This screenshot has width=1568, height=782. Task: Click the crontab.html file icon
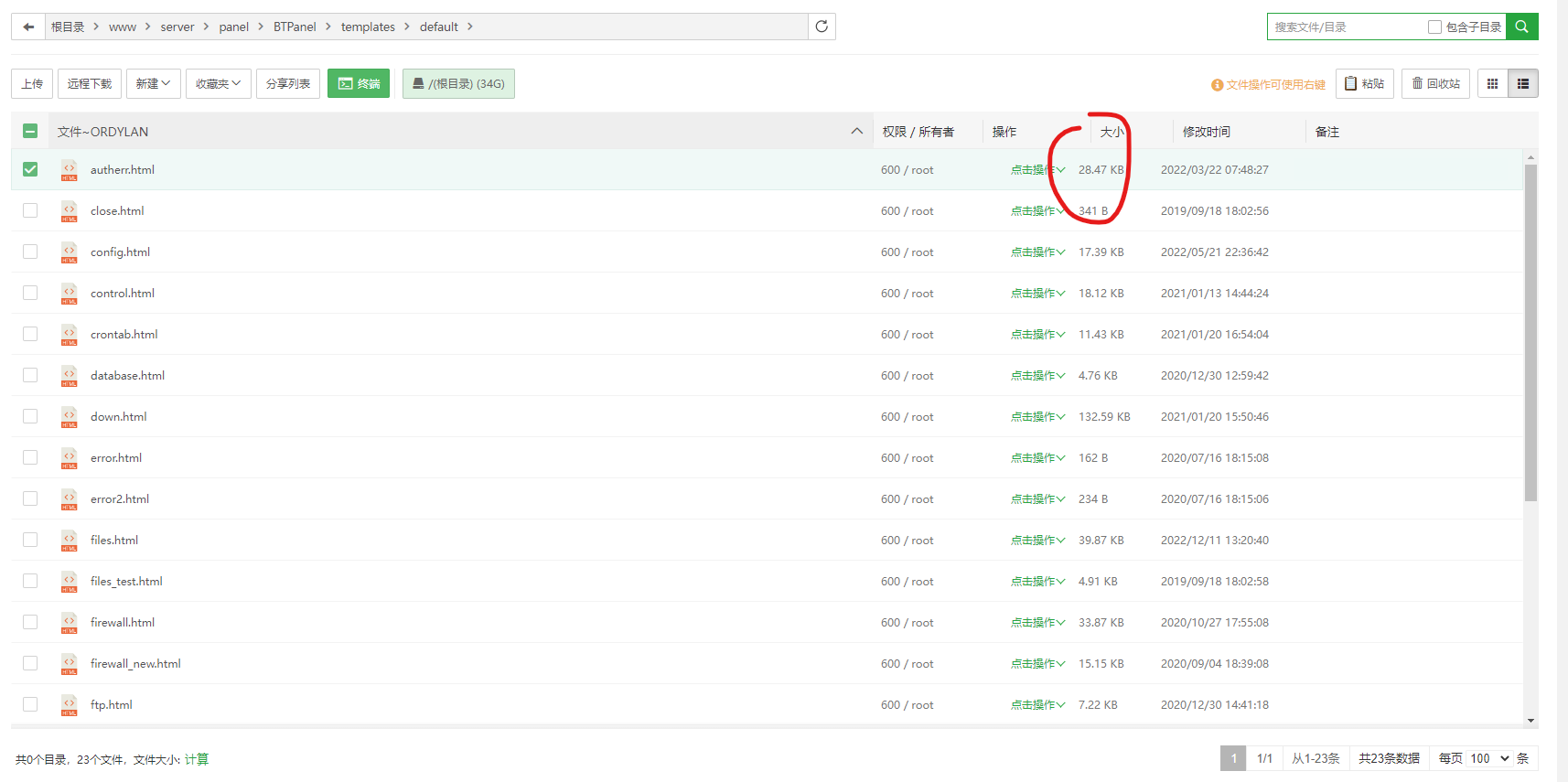[x=70, y=335]
